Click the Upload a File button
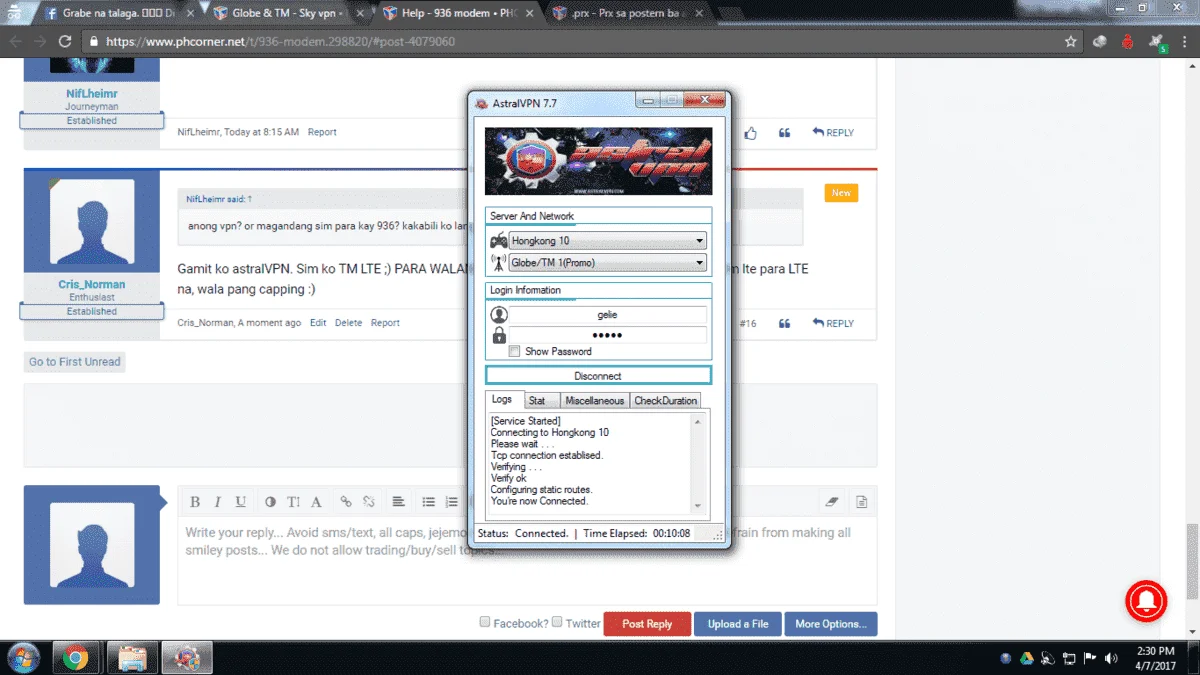Image resolution: width=1200 pixels, height=675 pixels. click(x=738, y=624)
